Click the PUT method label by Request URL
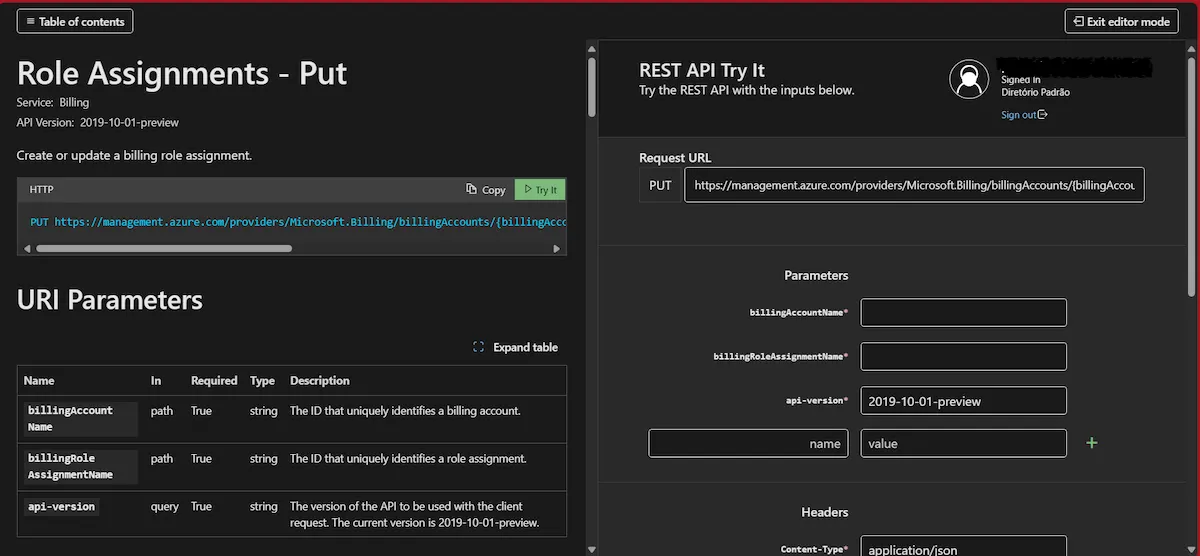Viewport: 1200px width, 556px height. pos(660,185)
